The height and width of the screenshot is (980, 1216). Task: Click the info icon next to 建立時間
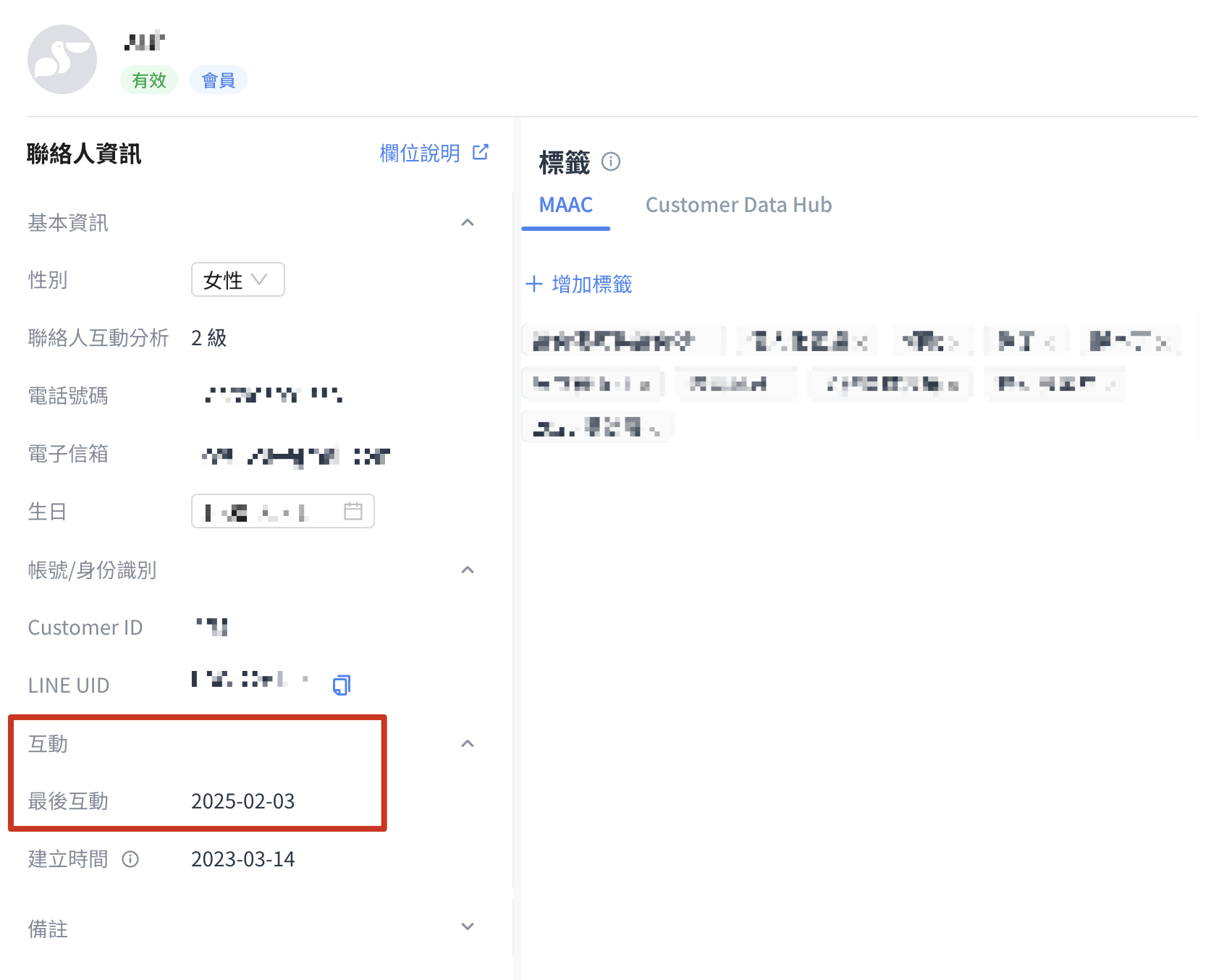click(x=130, y=859)
